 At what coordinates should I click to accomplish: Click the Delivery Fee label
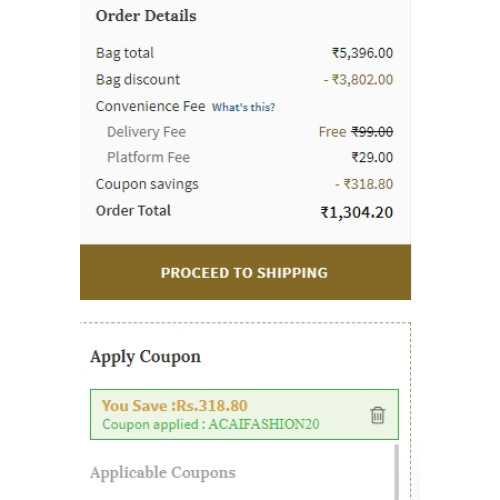(x=146, y=132)
